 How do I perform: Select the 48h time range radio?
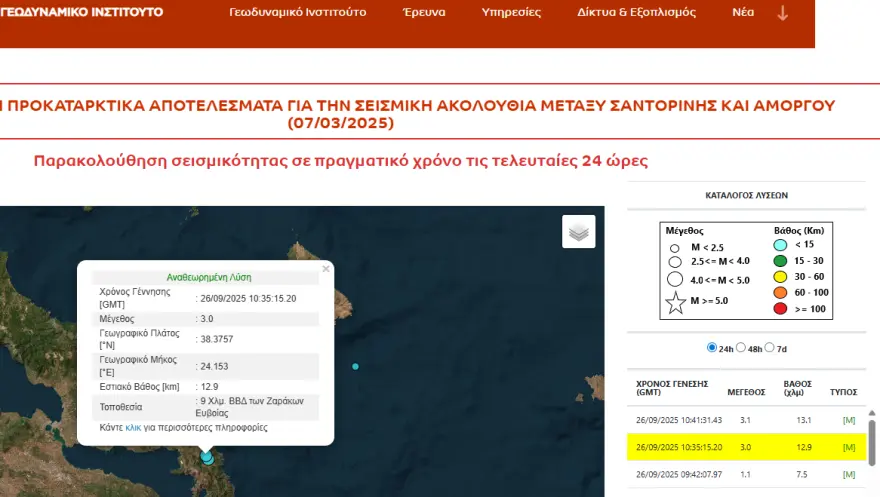point(741,348)
